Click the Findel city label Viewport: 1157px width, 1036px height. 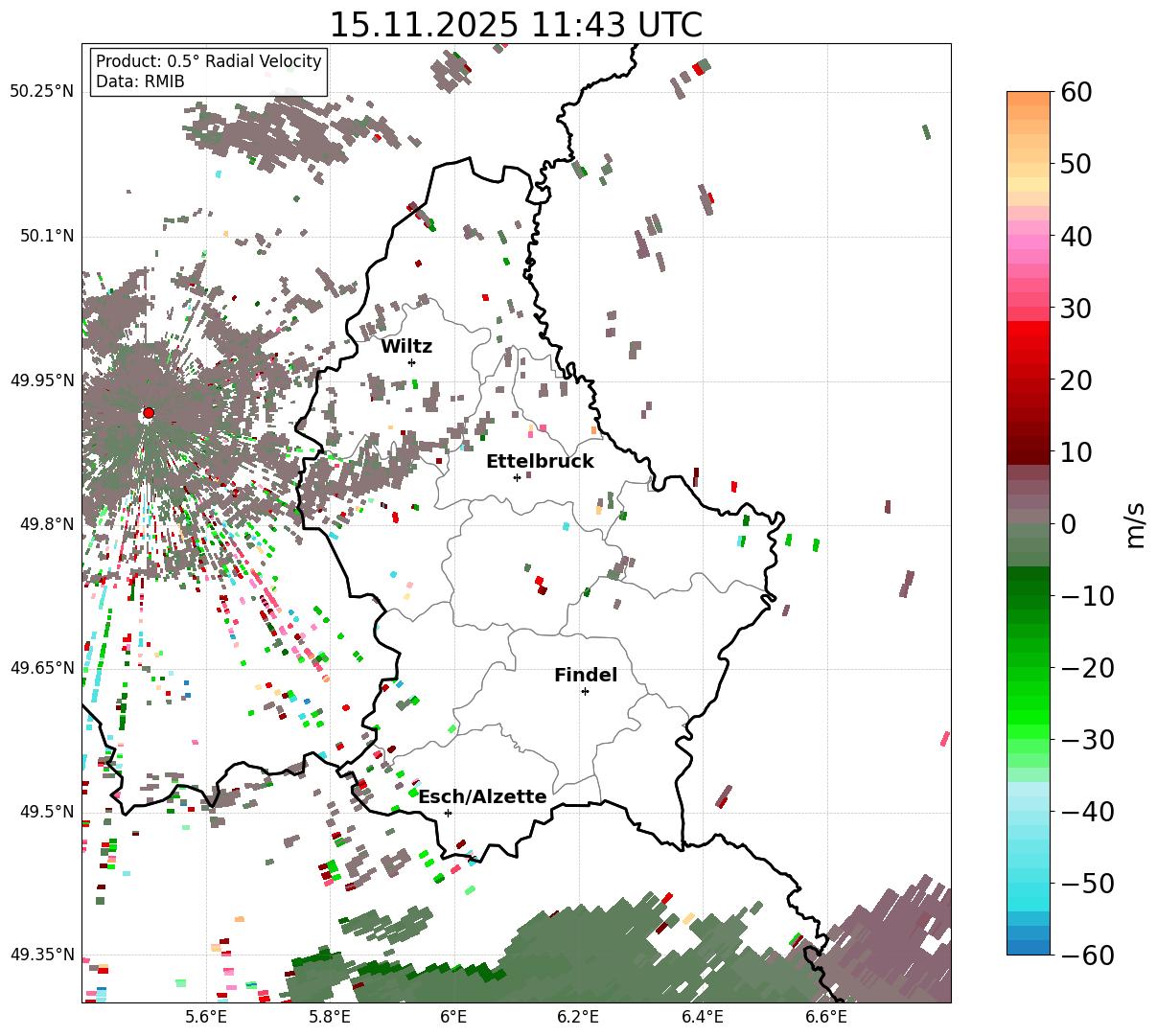[586, 675]
